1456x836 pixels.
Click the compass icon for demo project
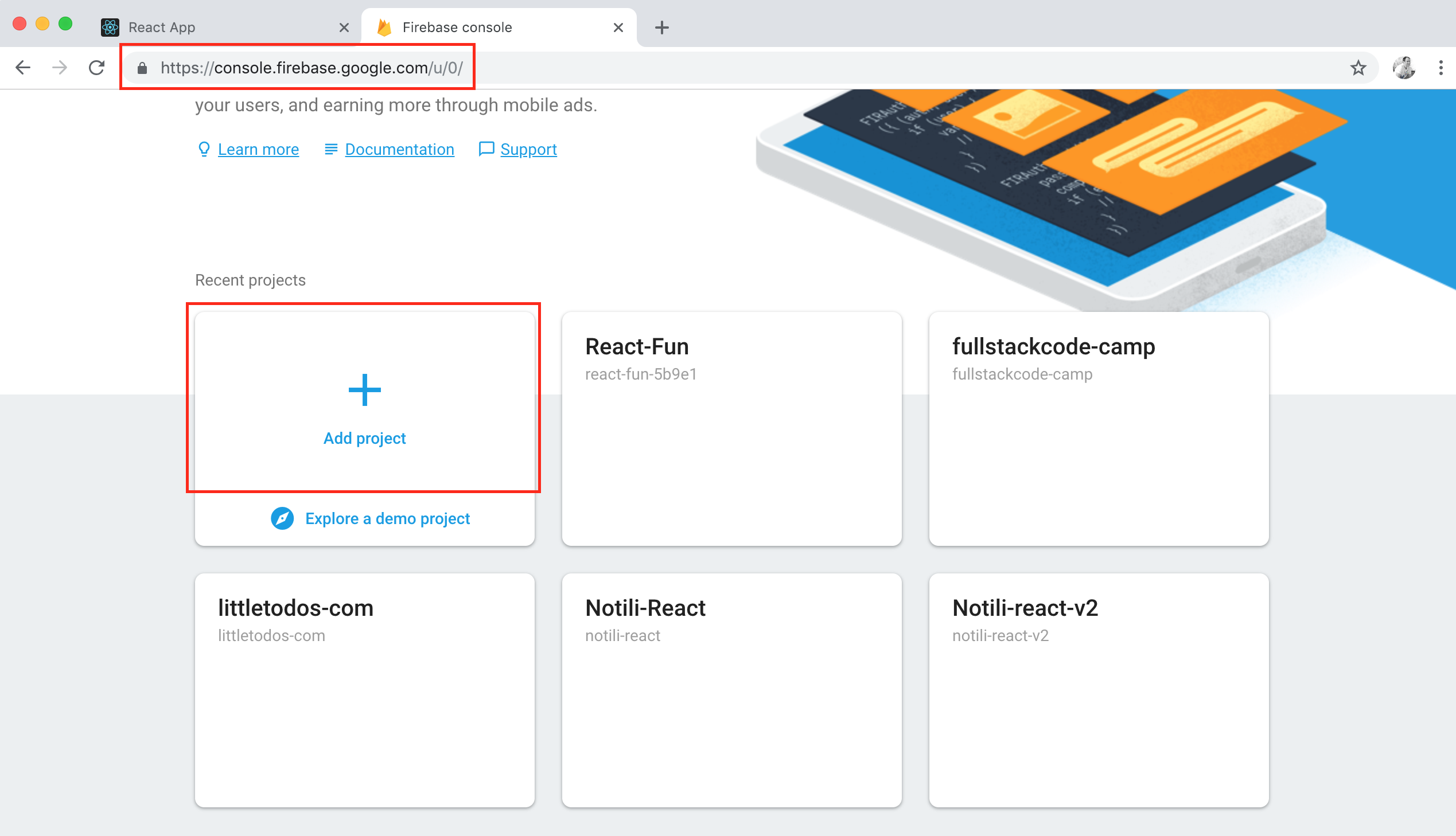(x=282, y=518)
